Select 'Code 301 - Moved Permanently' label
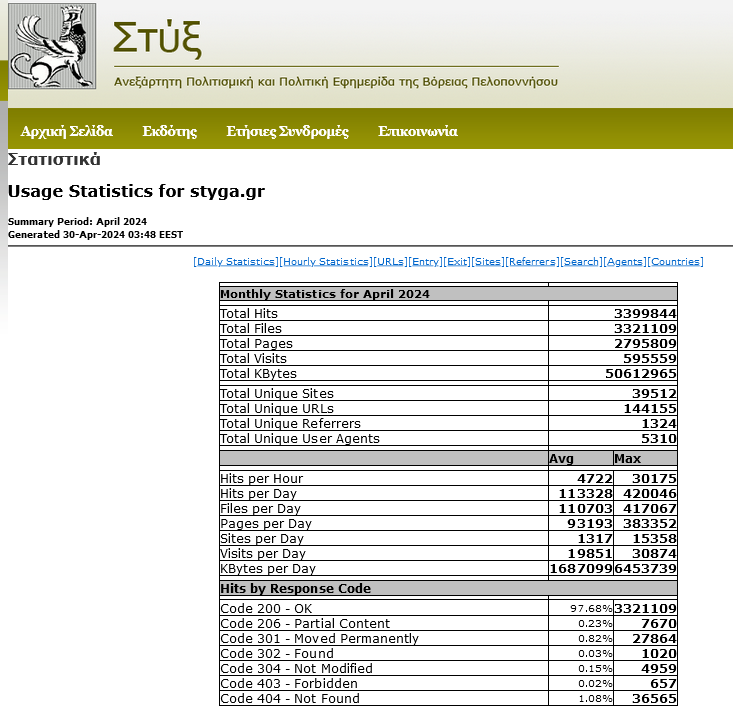 pyautogui.click(x=320, y=638)
